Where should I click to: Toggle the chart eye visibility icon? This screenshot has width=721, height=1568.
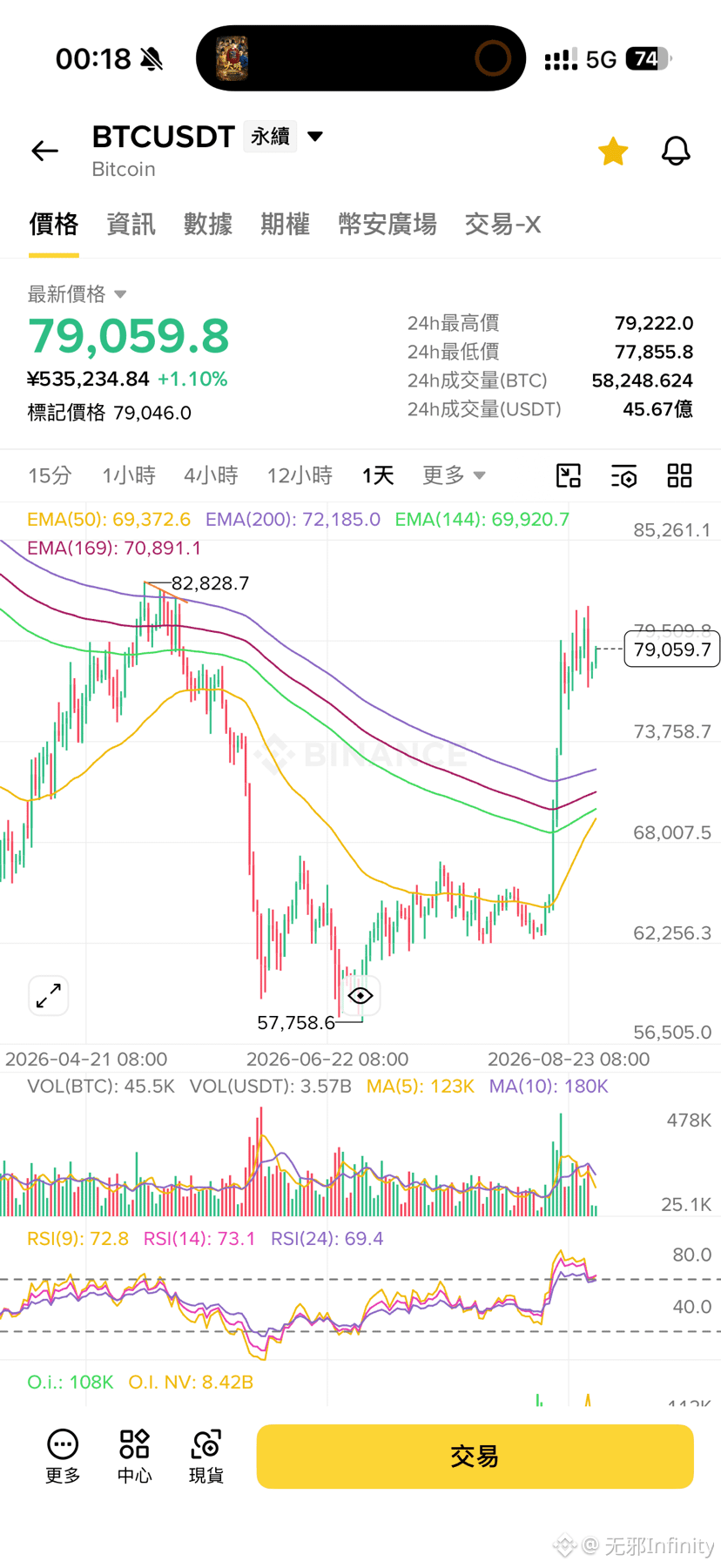(x=360, y=995)
